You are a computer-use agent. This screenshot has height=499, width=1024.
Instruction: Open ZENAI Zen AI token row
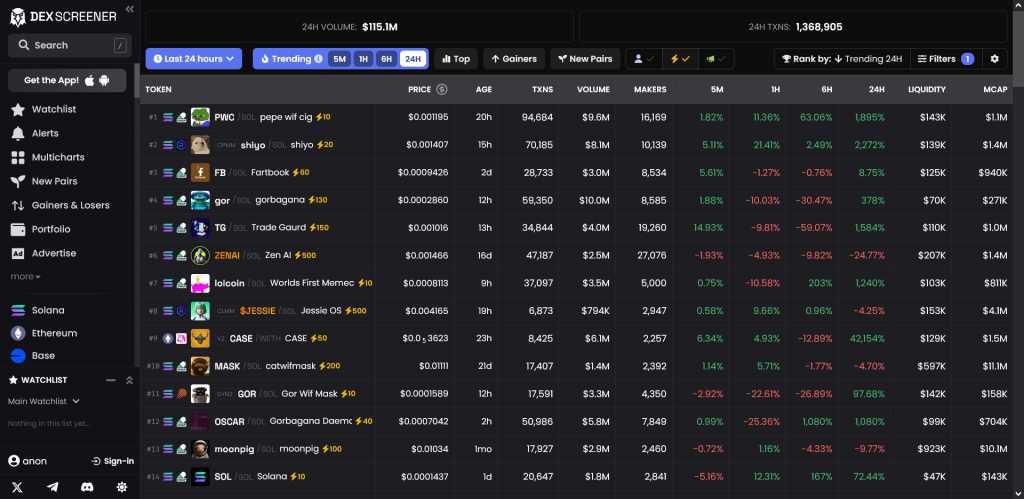click(x=576, y=255)
